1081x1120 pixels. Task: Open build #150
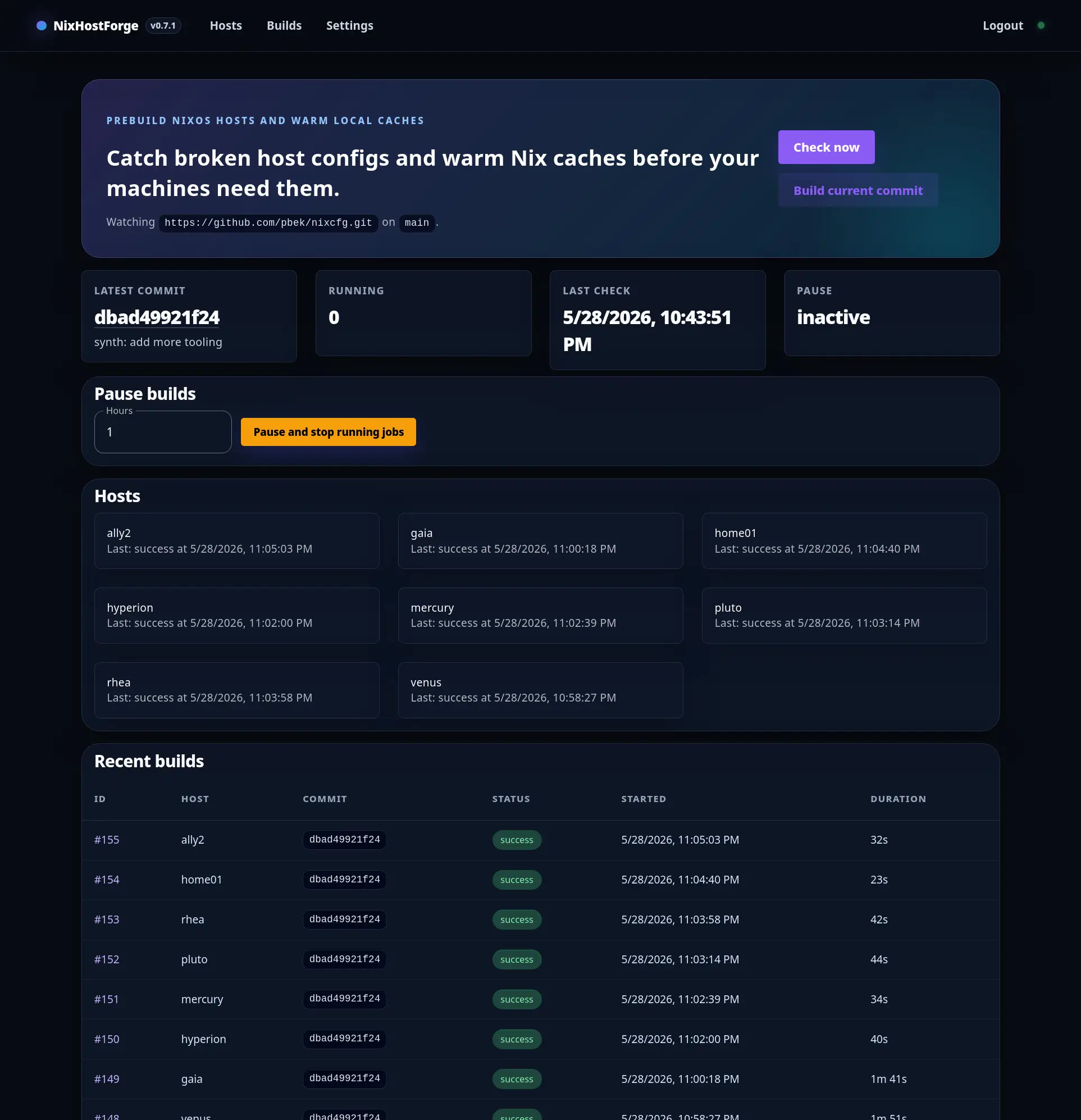(x=107, y=1039)
